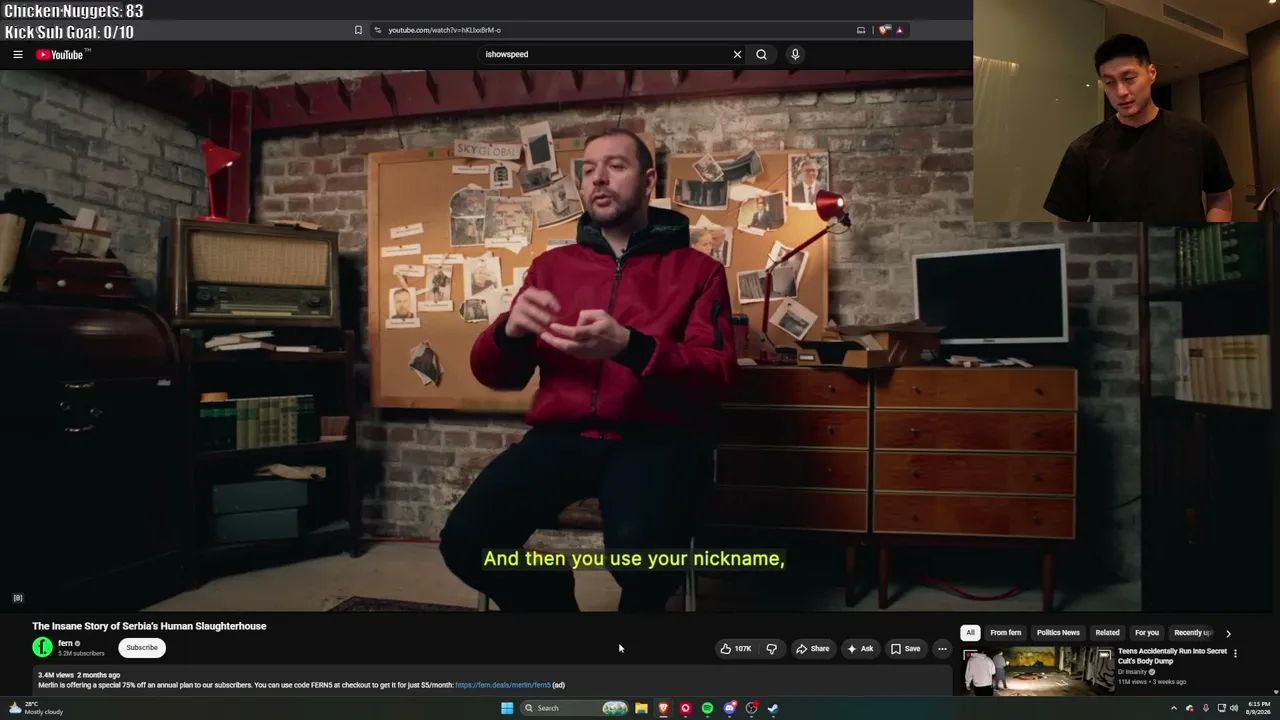Save the video to a playlist

(x=905, y=649)
